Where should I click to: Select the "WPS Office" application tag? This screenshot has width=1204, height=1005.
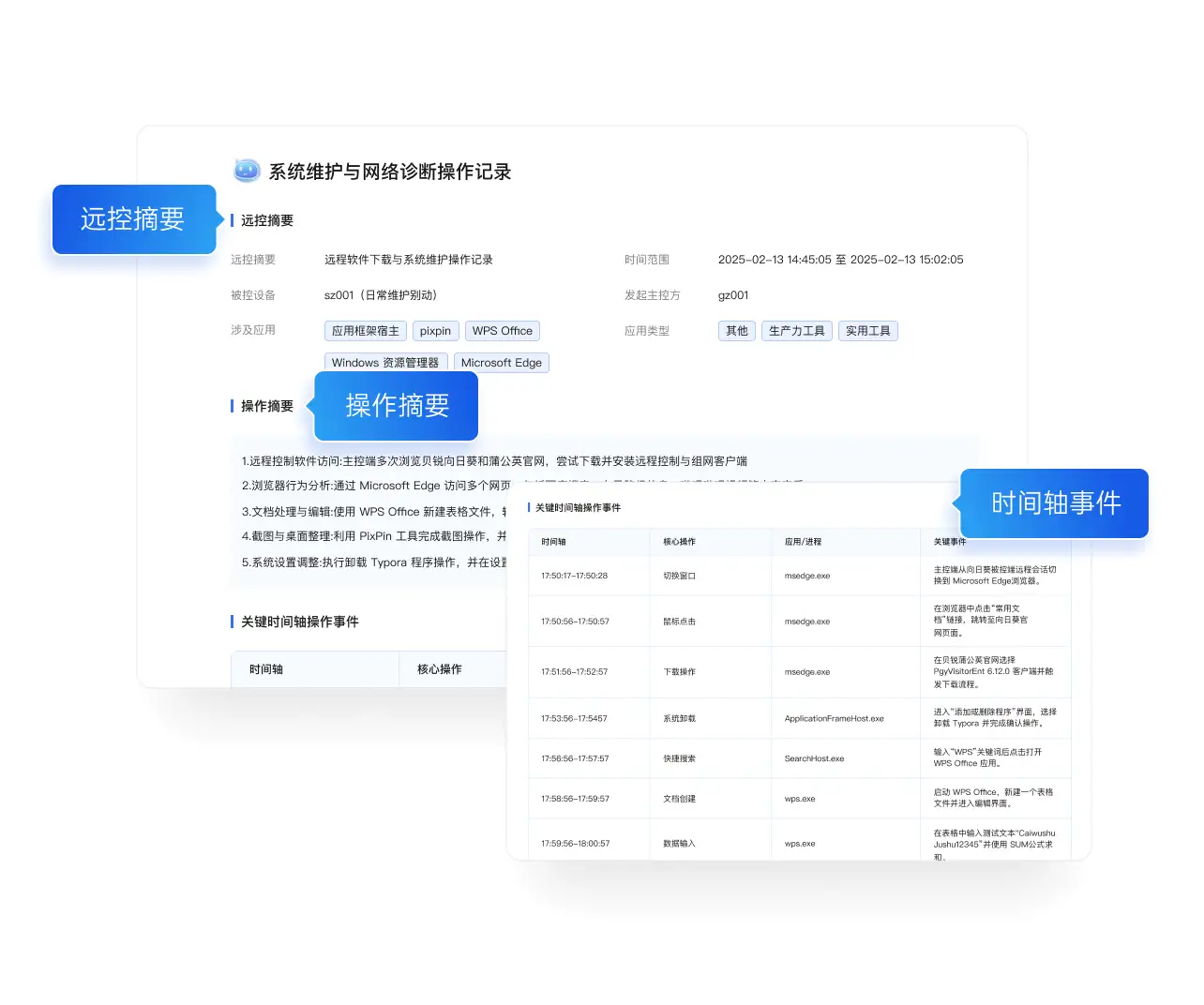click(503, 330)
